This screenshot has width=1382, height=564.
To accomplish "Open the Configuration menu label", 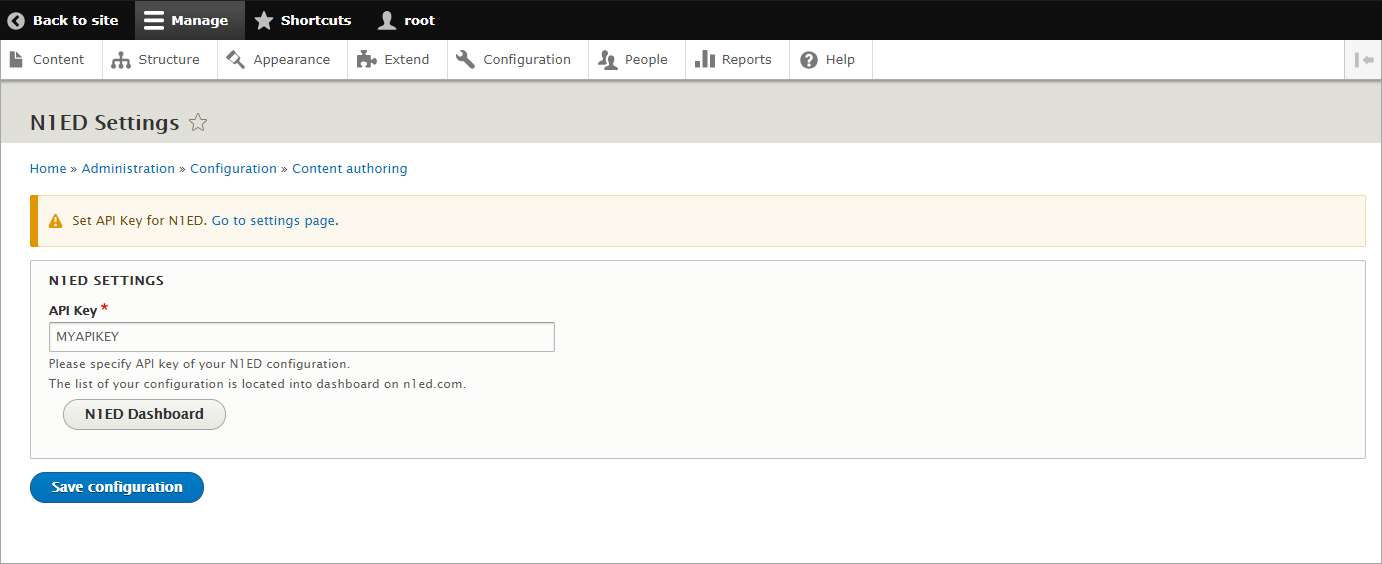I will tap(527, 60).
